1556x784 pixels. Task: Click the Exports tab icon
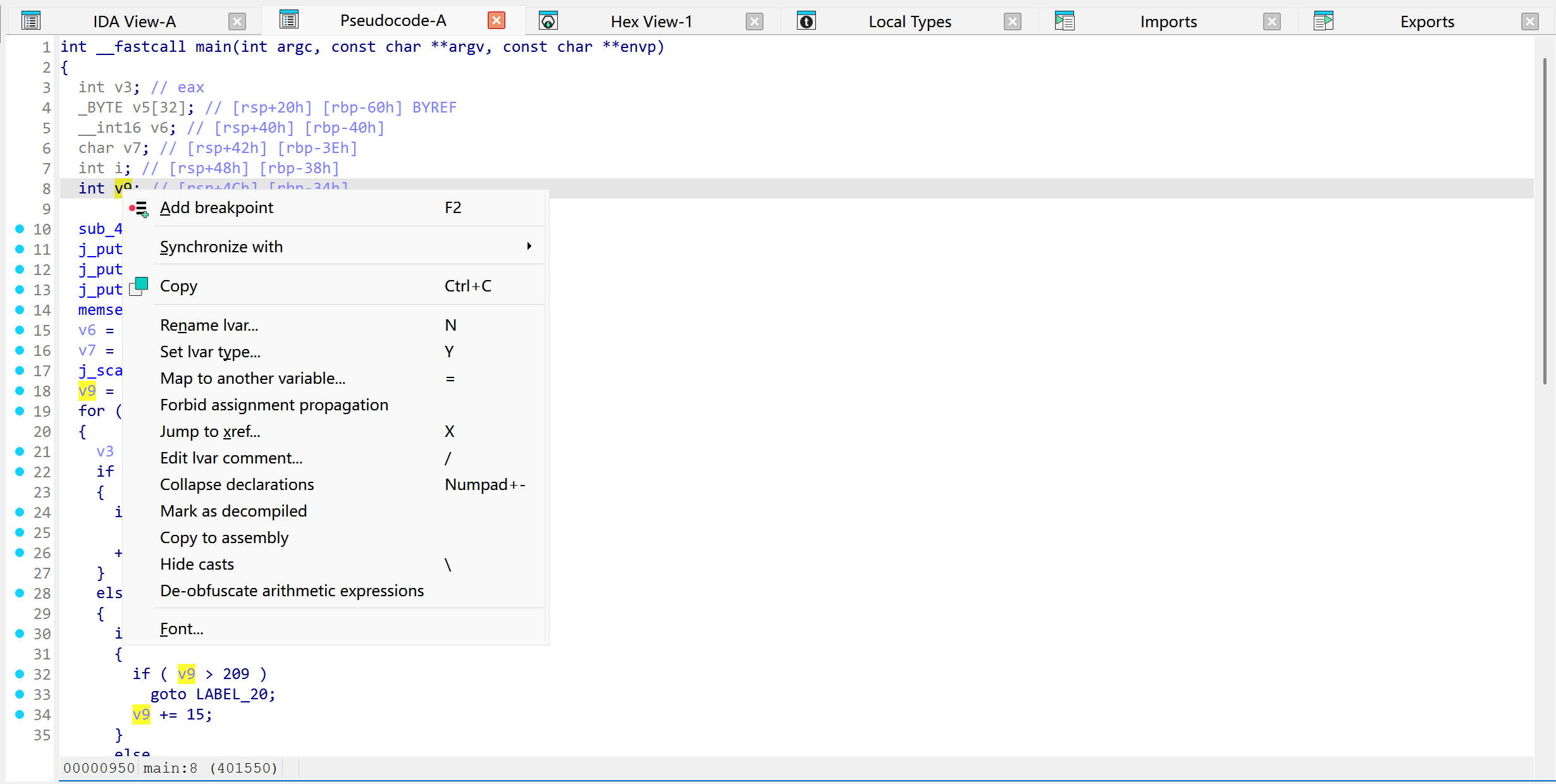pyautogui.click(x=1324, y=20)
